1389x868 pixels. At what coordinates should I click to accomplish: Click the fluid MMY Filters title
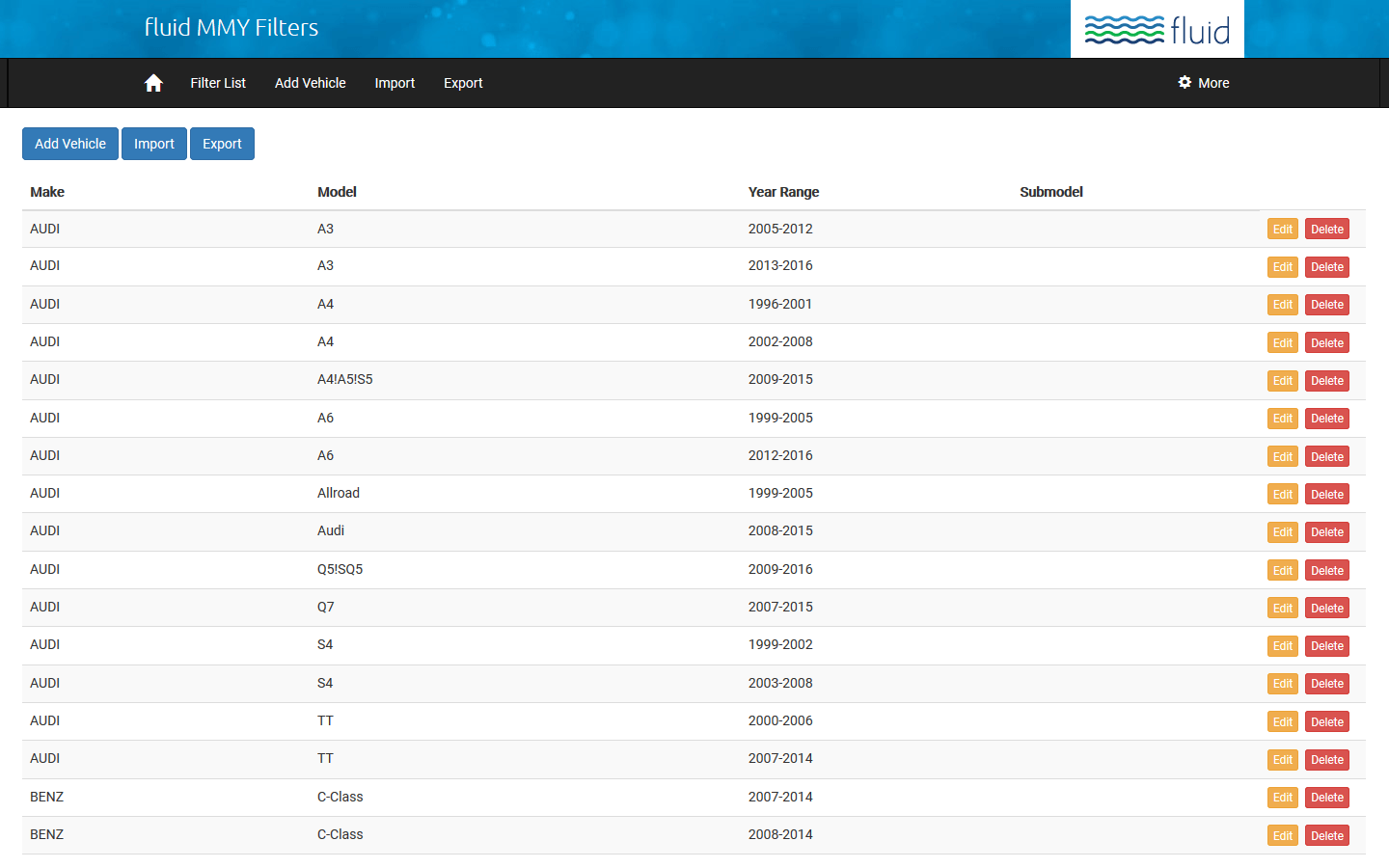pos(231,28)
